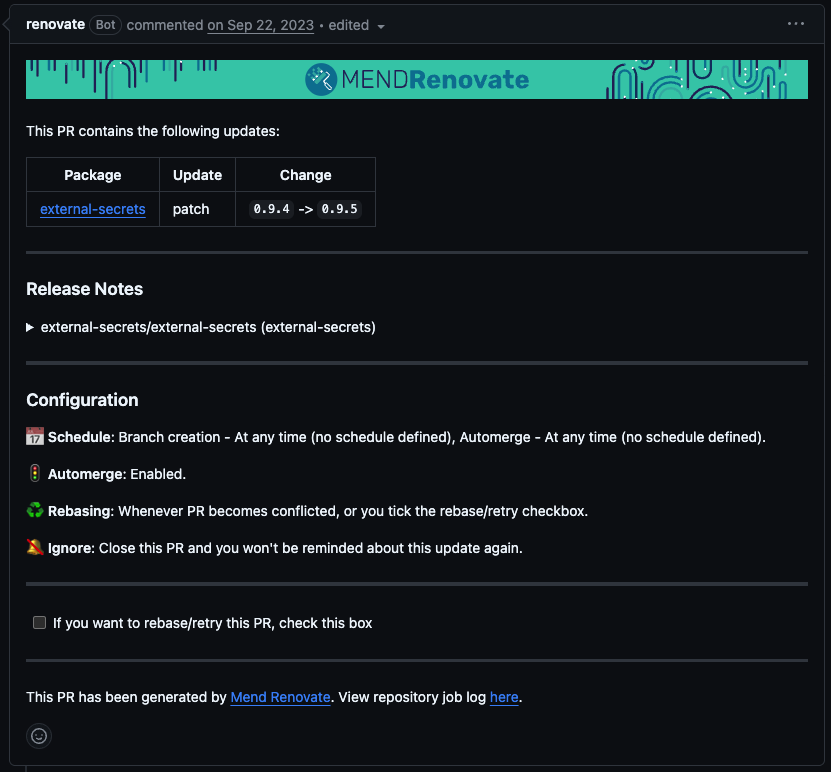Click 'external-secrets/external-secrets (external-secrets)' summary text

click(208, 327)
